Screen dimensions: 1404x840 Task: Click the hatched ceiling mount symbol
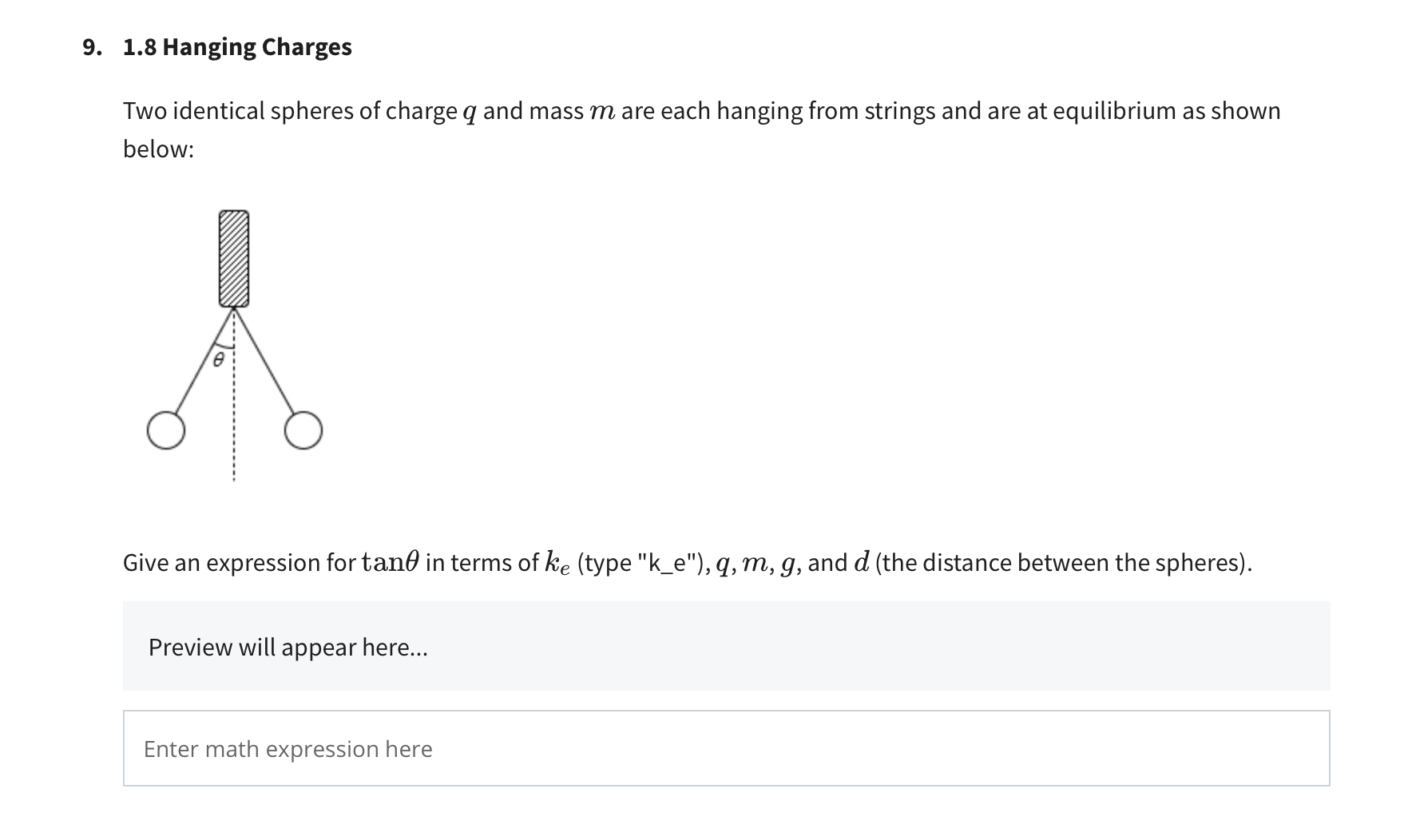pos(232,257)
